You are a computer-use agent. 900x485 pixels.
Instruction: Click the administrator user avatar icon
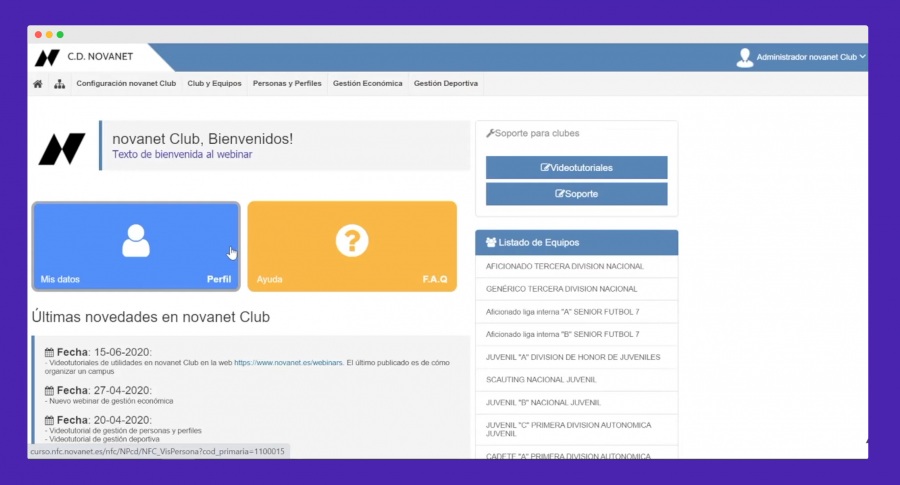tap(744, 57)
